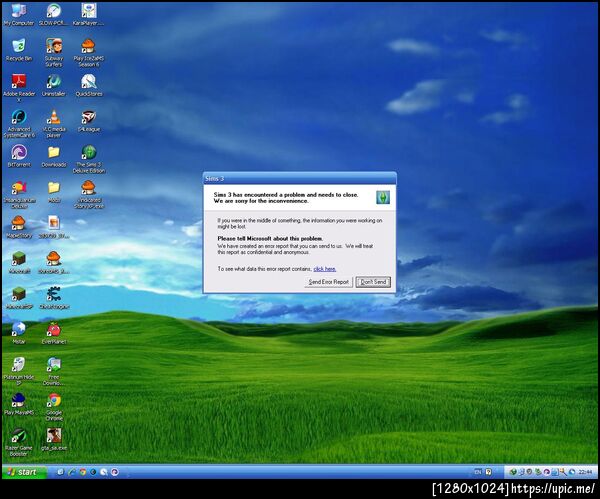Launch Advanced SystemCare 6 shortcut
This screenshot has width=600, height=499.
[x=18, y=124]
